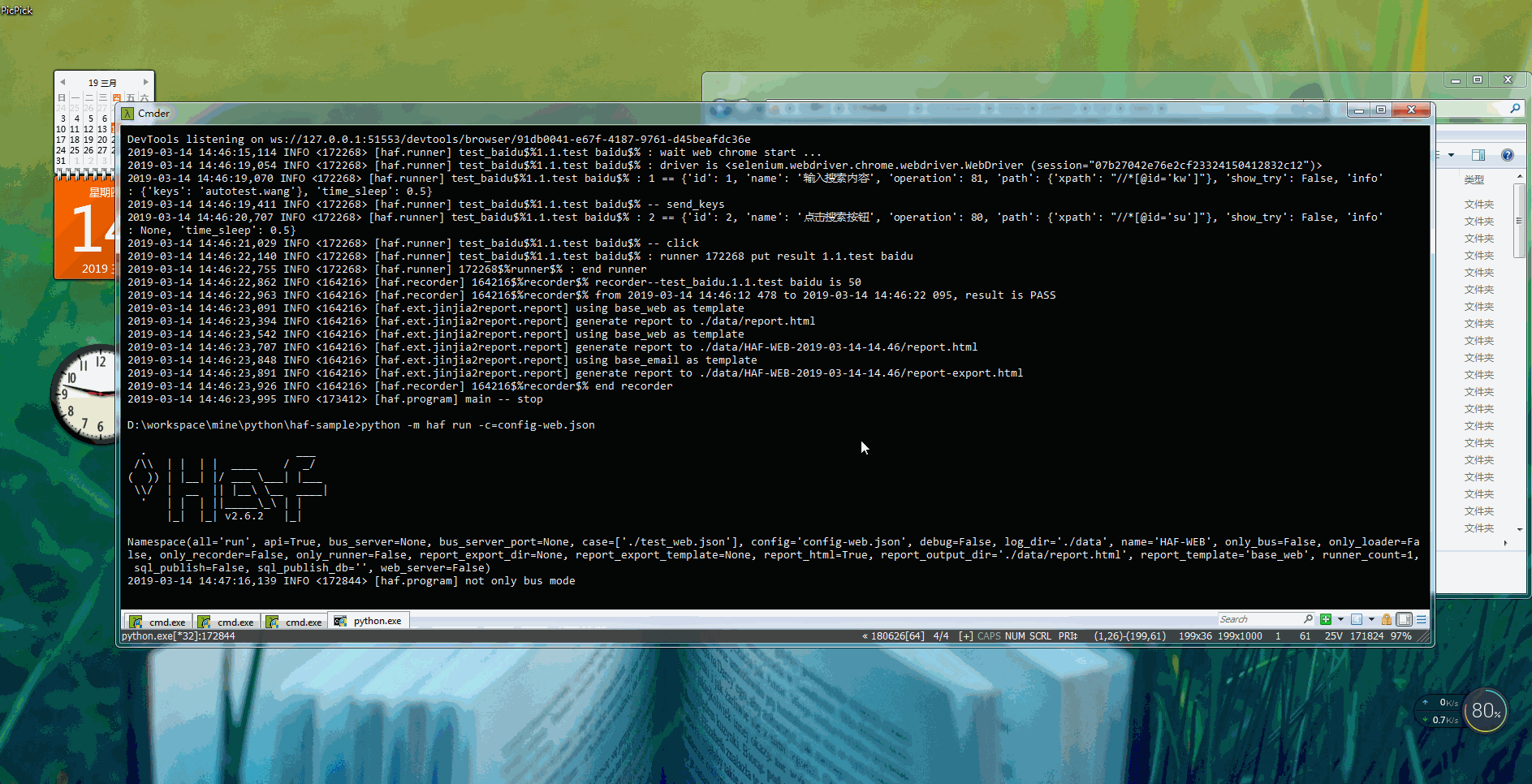1532x784 pixels.
Task: Select day 11 in the calendar widget
Action: (x=75, y=129)
